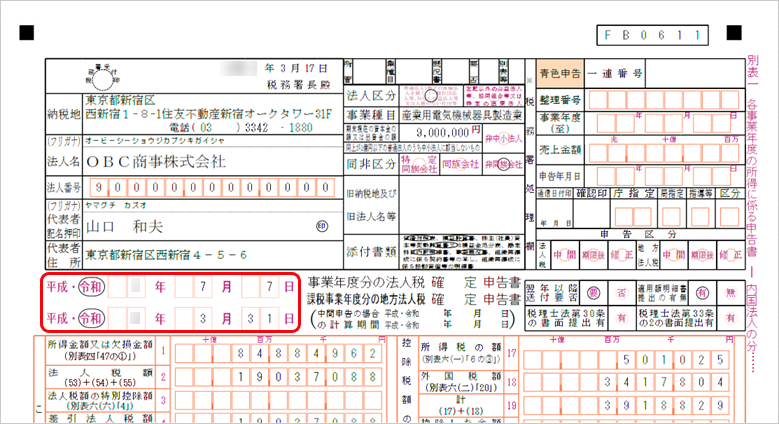Click the business type 産業用電気機械器具製造業

coord(462,115)
